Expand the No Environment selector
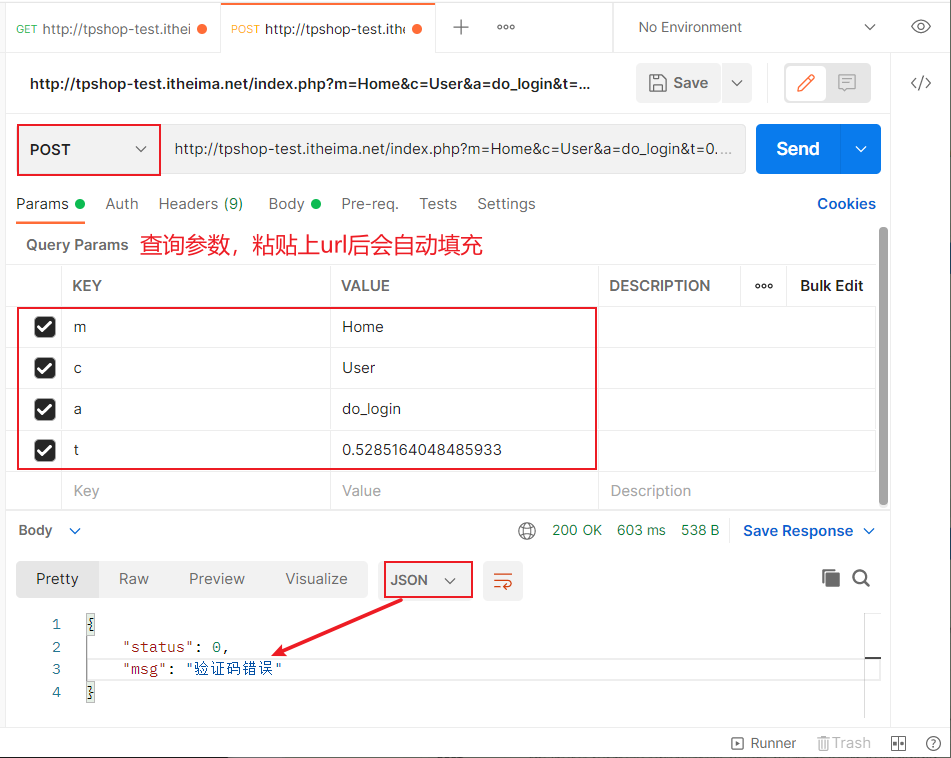Screen dimensions: 951x758 pyautogui.click(x=756, y=27)
